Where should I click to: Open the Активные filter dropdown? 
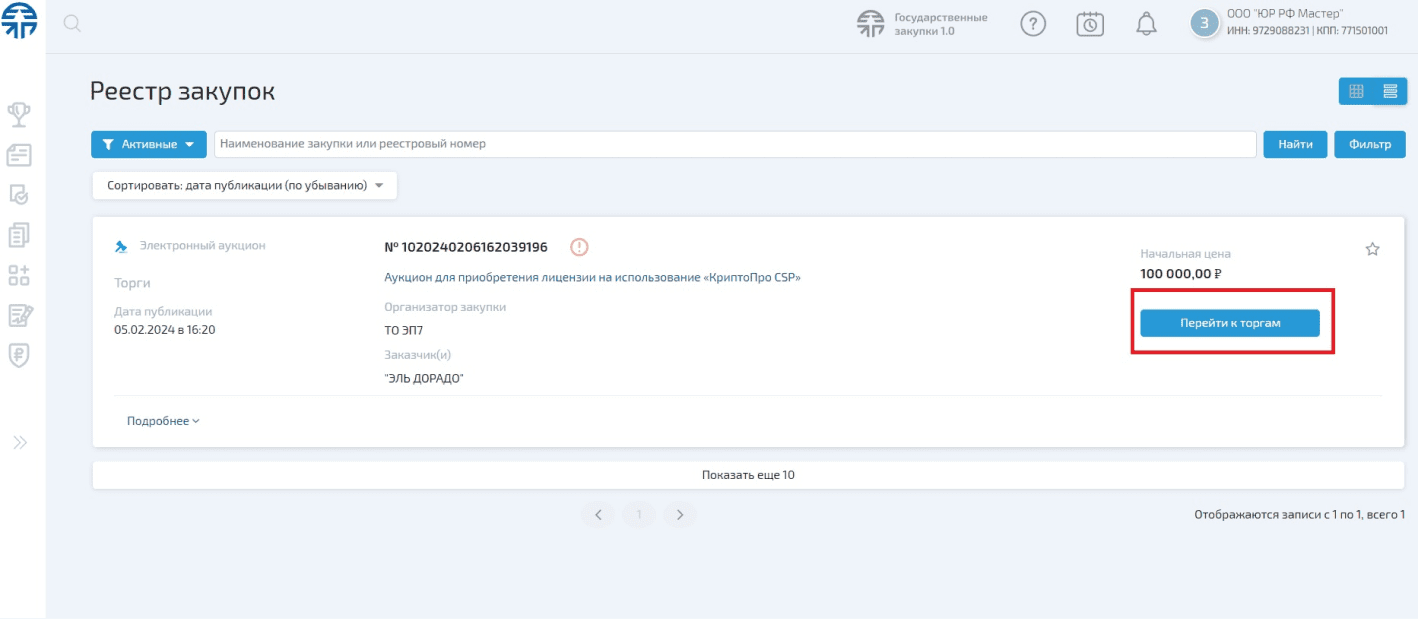pyautogui.click(x=148, y=144)
